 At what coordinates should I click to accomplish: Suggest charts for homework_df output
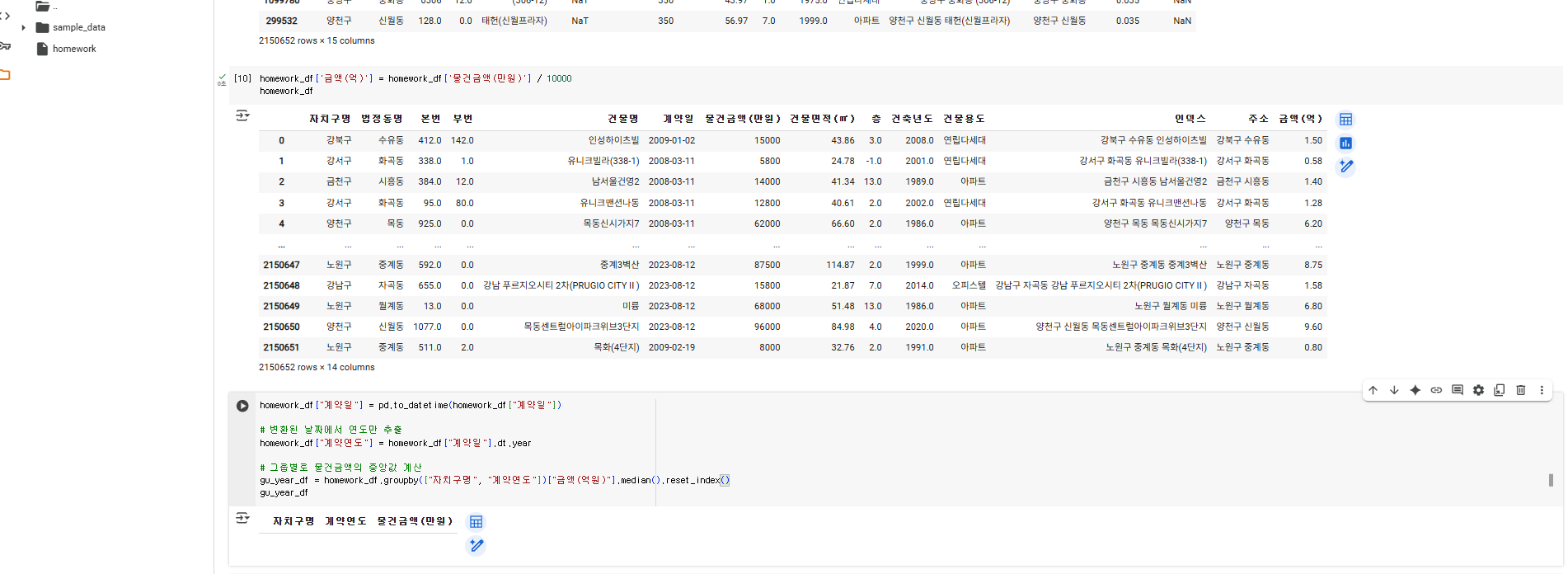click(1345, 143)
